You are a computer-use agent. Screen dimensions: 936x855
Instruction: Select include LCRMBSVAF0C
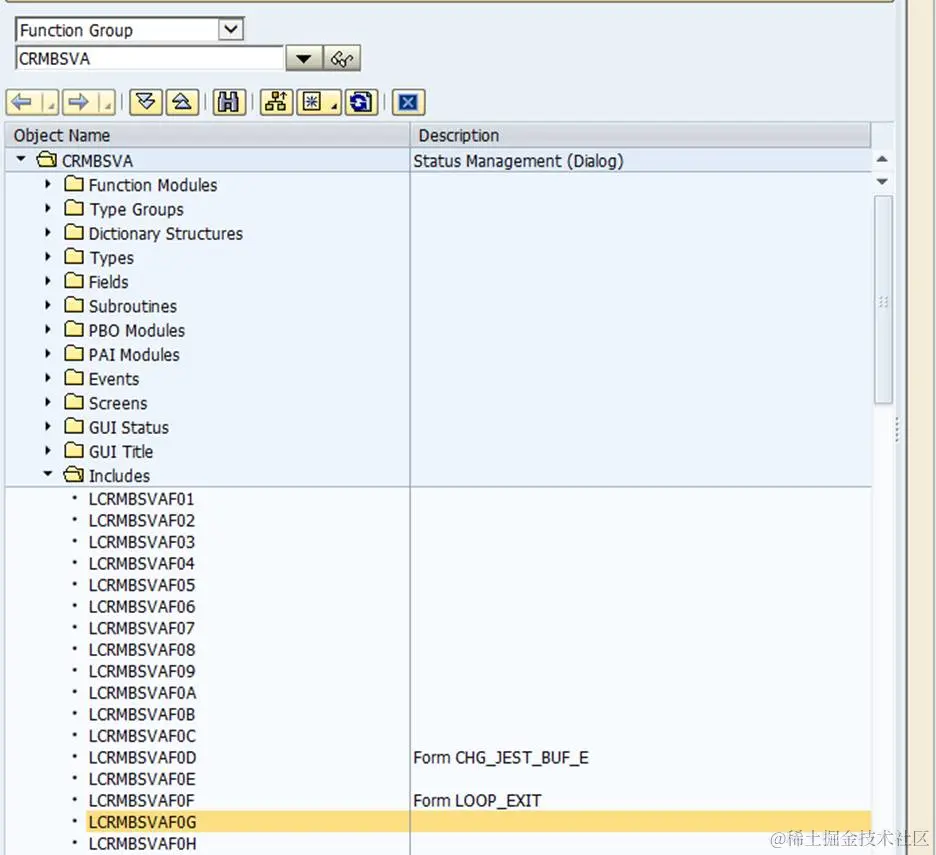(142, 736)
